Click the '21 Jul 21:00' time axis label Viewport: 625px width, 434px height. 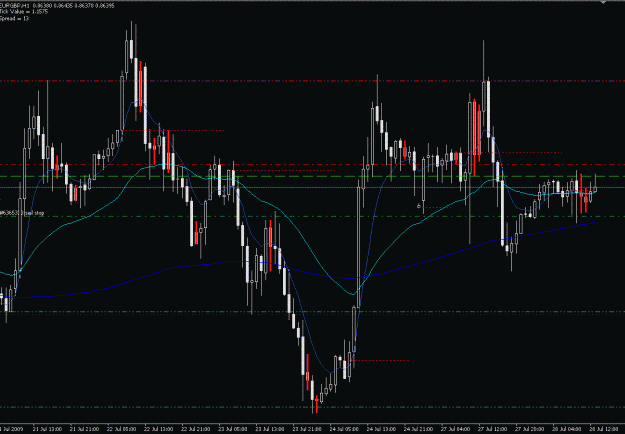[x=85, y=429]
